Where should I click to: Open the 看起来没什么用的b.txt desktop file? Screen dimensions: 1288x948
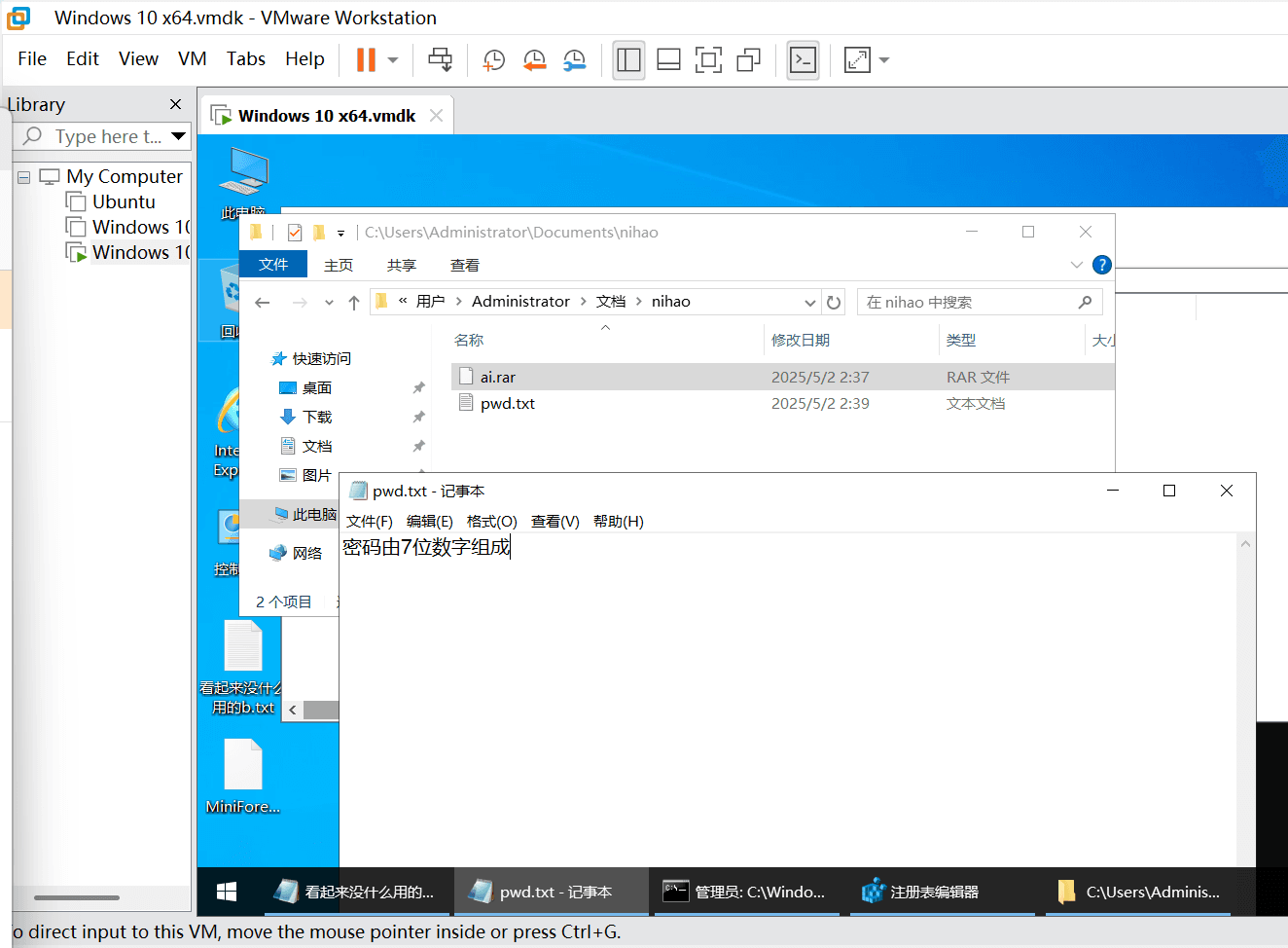tap(243, 669)
